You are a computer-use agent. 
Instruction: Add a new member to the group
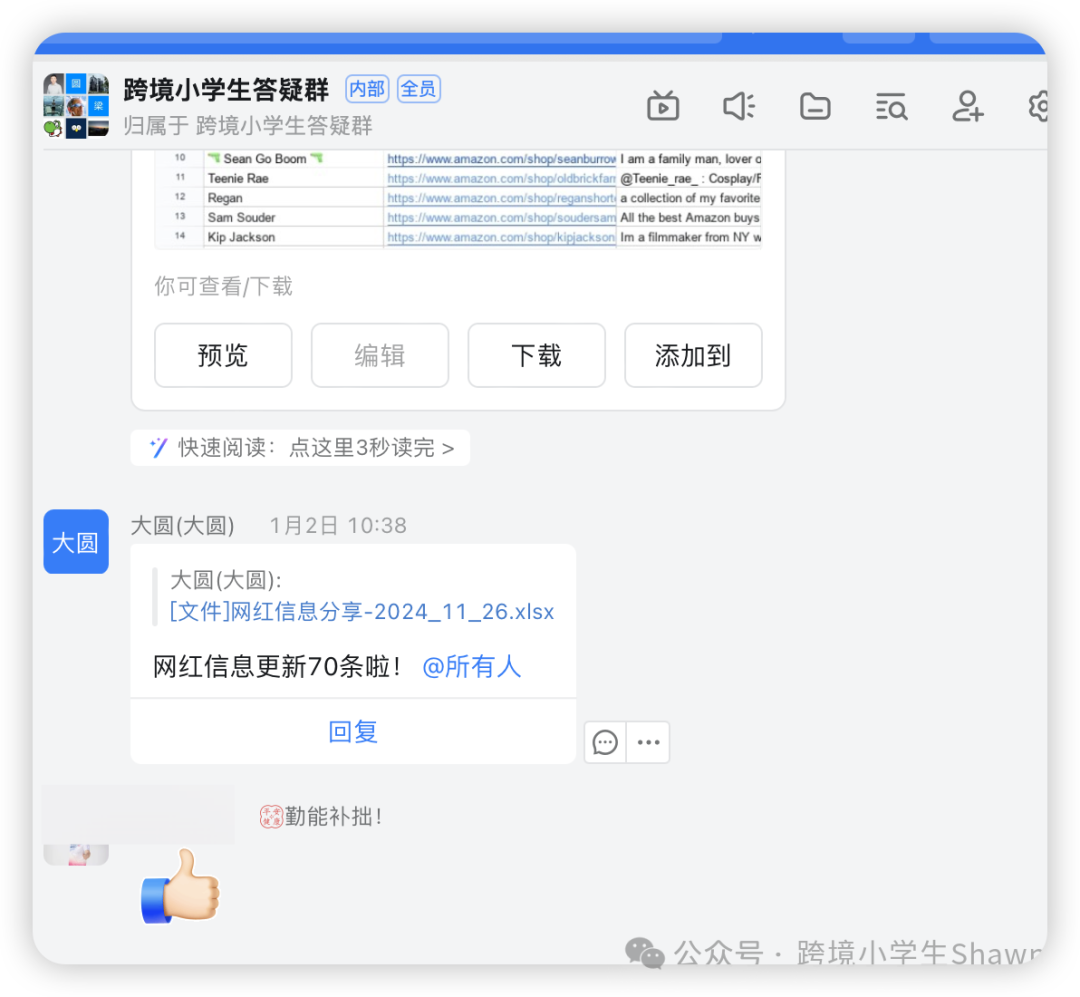click(966, 107)
